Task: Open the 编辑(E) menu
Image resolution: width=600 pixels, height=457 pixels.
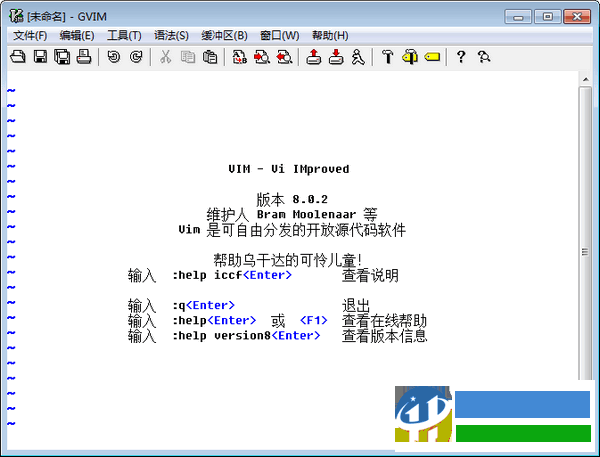Action: pos(77,36)
